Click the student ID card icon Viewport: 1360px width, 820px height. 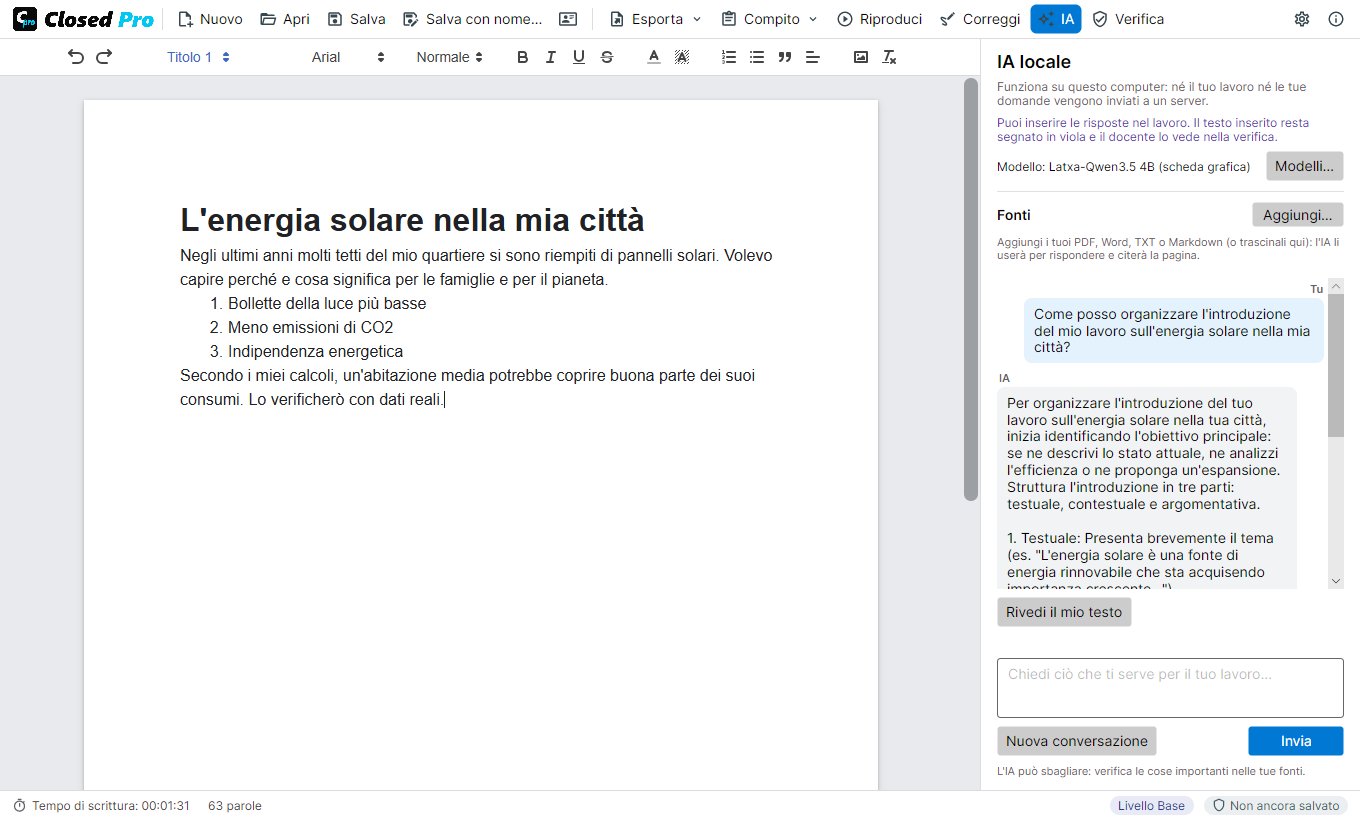point(568,19)
